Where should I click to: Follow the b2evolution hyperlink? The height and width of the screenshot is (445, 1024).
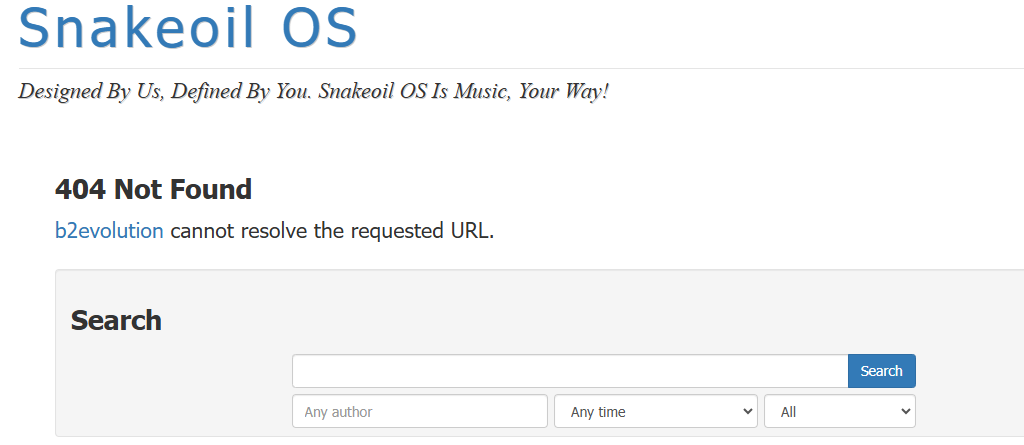pos(109,231)
